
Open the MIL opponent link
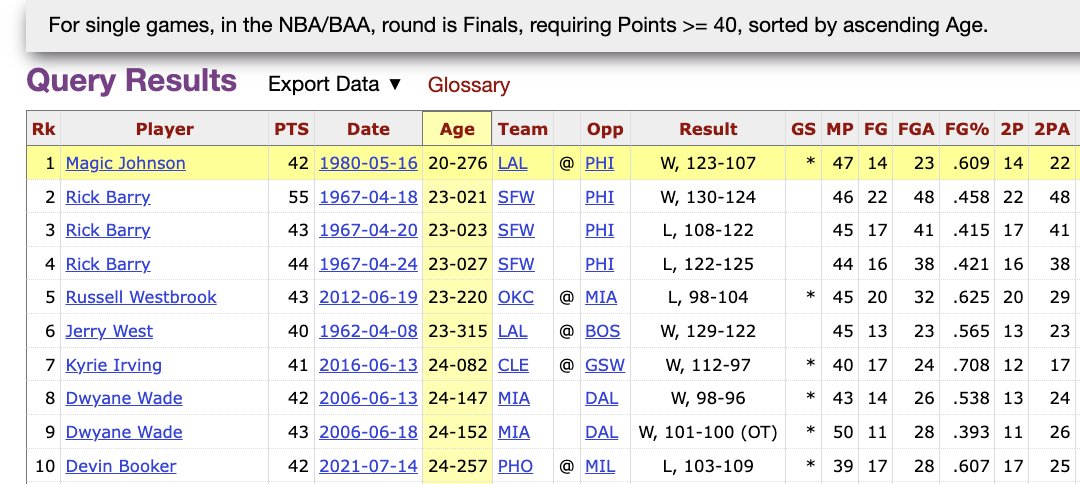click(x=600, y=466)
